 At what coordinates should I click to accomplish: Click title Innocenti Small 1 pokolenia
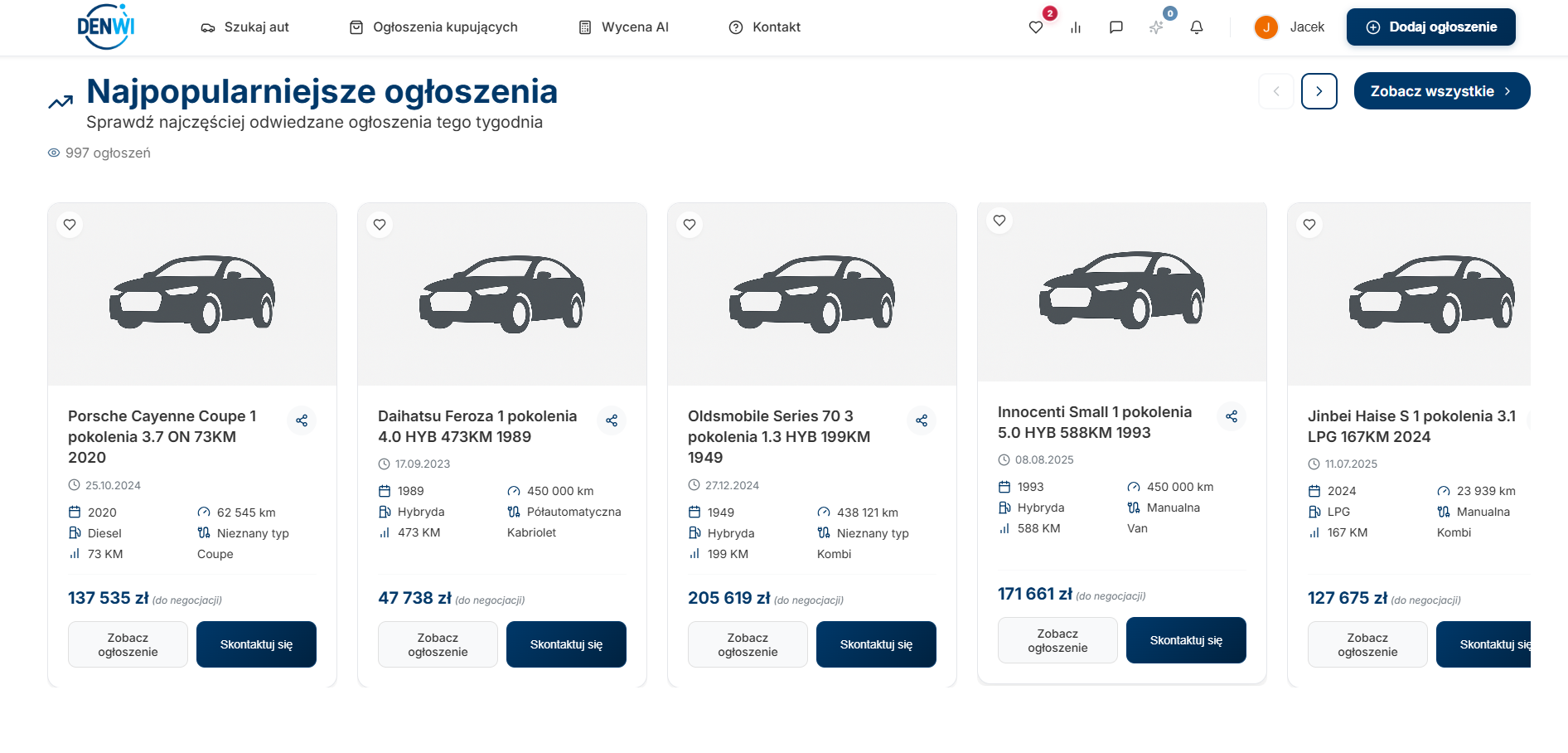1095,422
